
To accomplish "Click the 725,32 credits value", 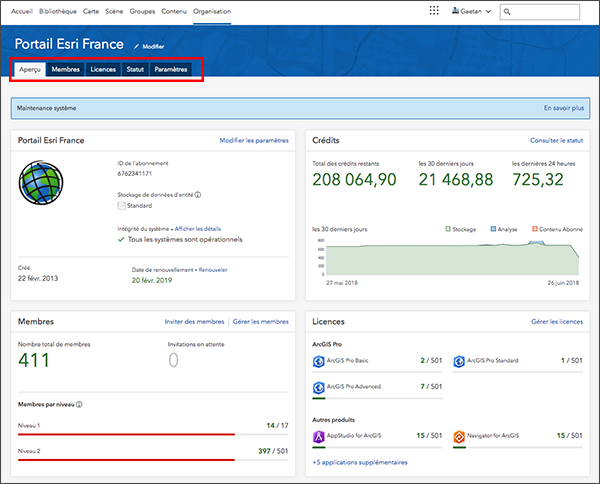I will (538, 179).
